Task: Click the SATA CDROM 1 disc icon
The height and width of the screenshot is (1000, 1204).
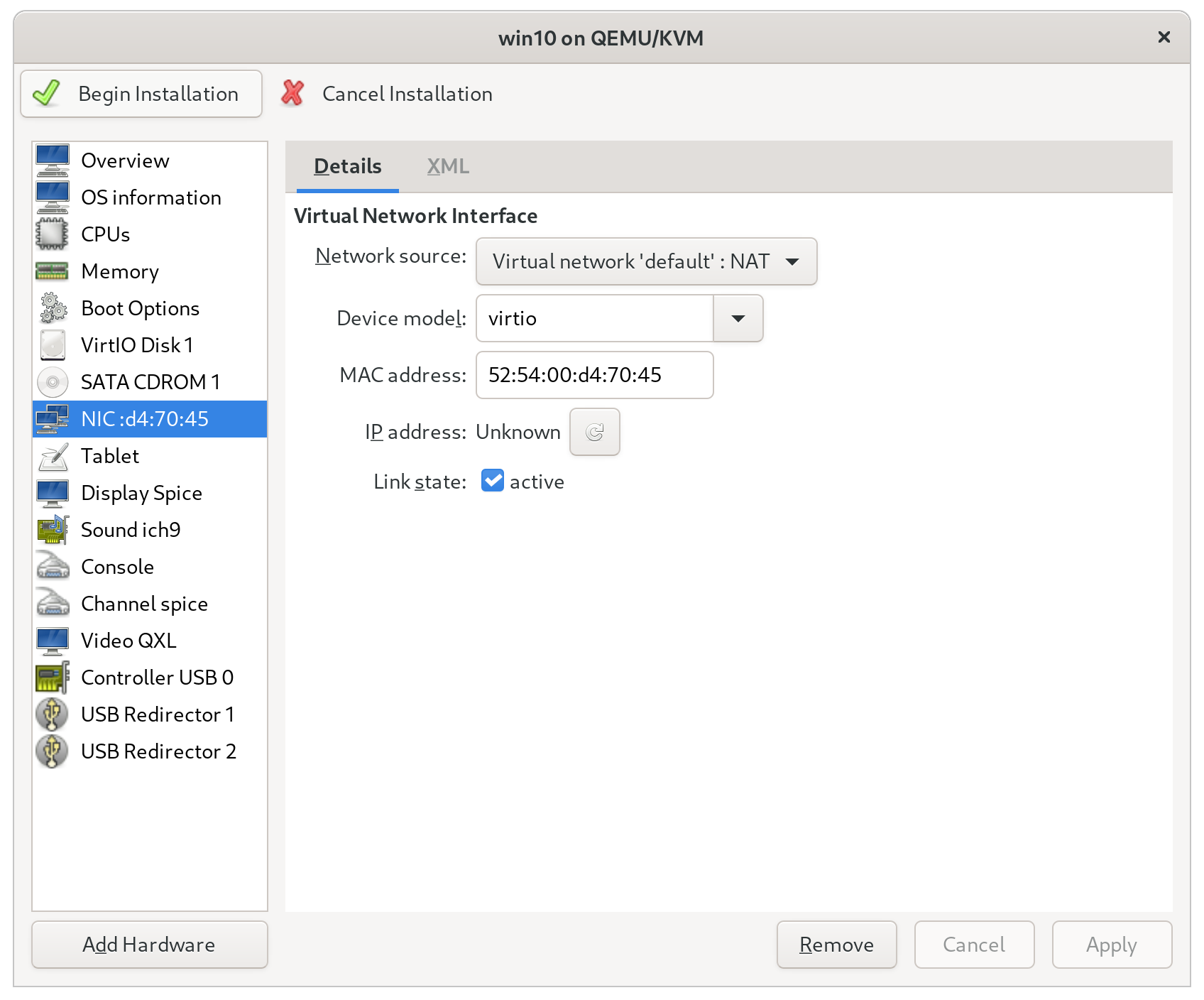Action: (x=52, y=382)
